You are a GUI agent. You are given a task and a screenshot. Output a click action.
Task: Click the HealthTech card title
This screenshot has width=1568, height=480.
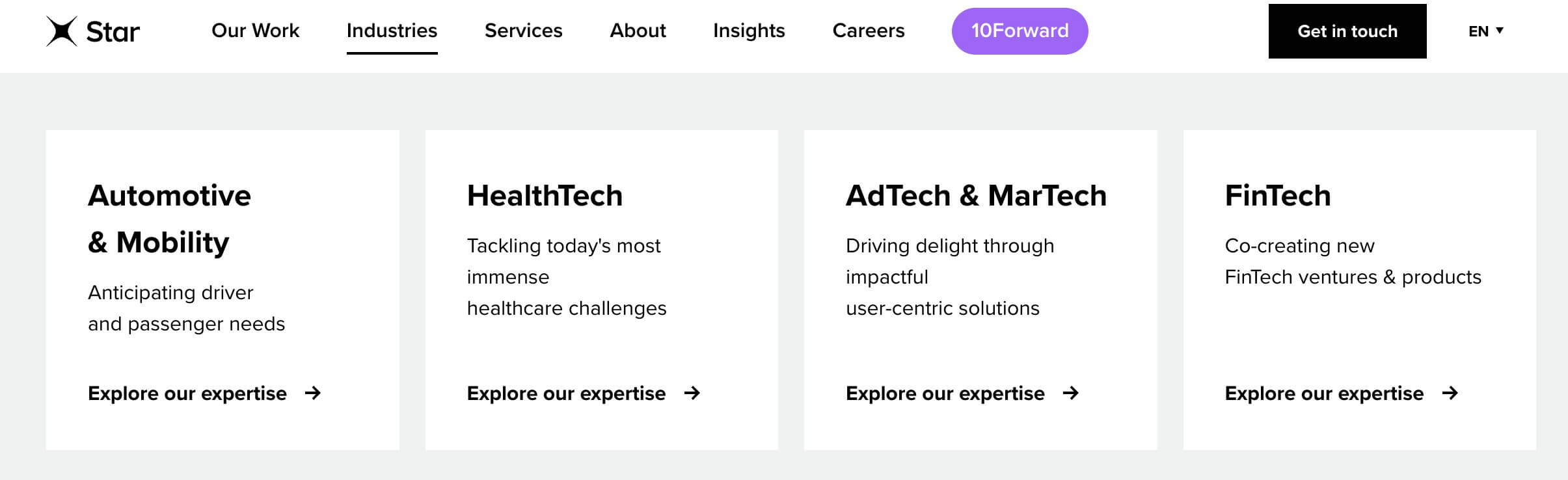545,196
